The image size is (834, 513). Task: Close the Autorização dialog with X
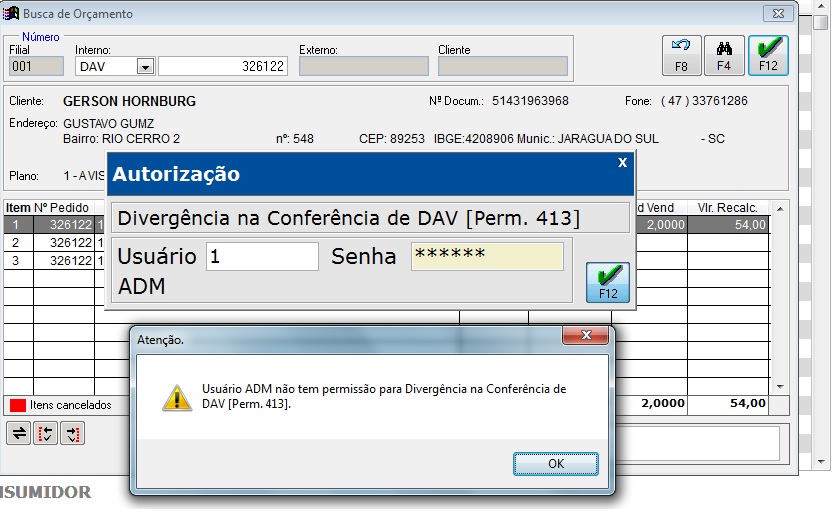click(622, 163)
